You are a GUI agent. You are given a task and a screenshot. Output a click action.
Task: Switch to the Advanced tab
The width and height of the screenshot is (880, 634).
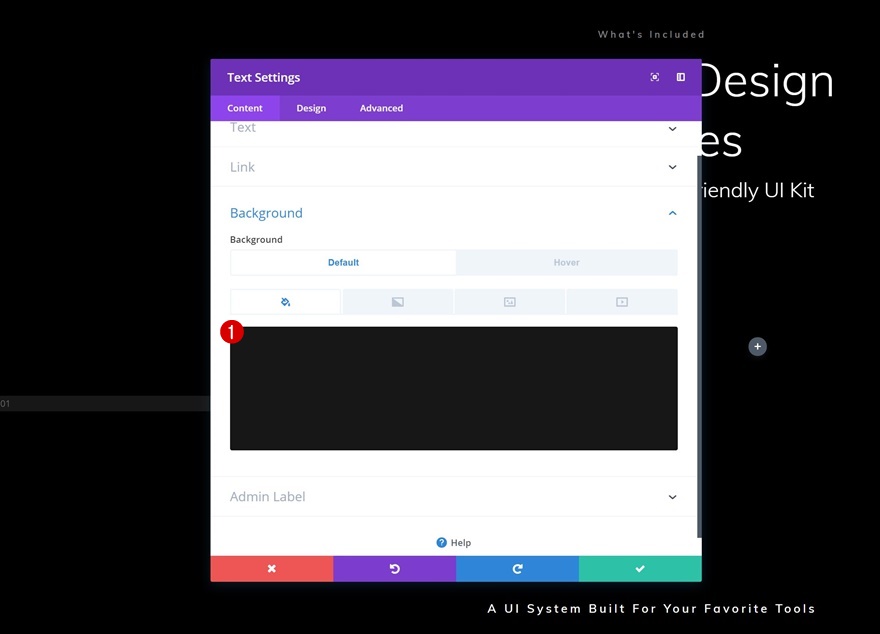point(381,108)
